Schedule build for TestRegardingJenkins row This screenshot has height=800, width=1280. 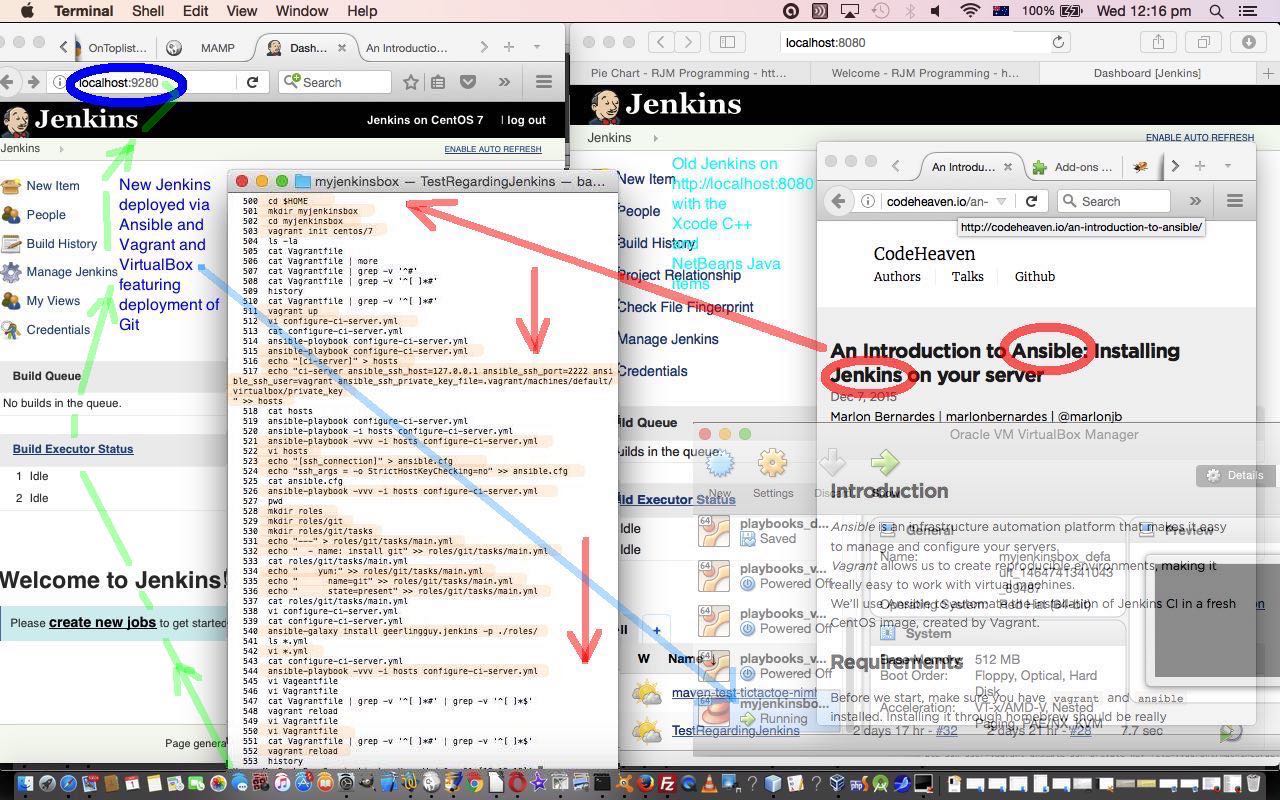(1231, 731)
